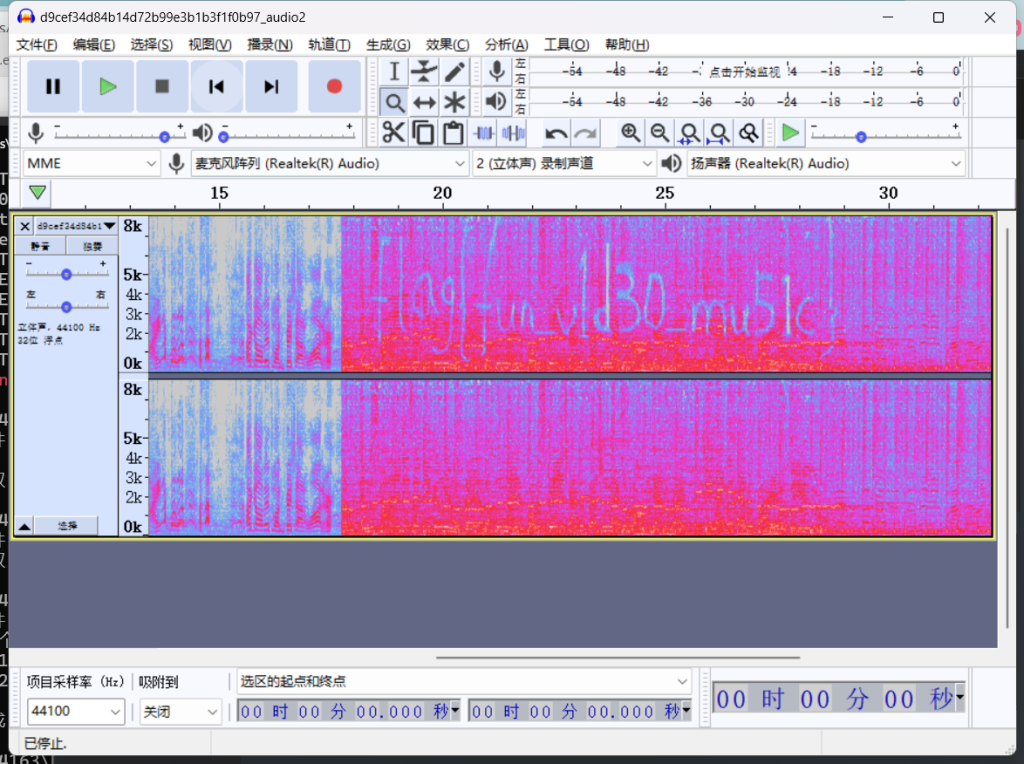Toggle the track's 静音 (Mute) button

tap(40, 246)
